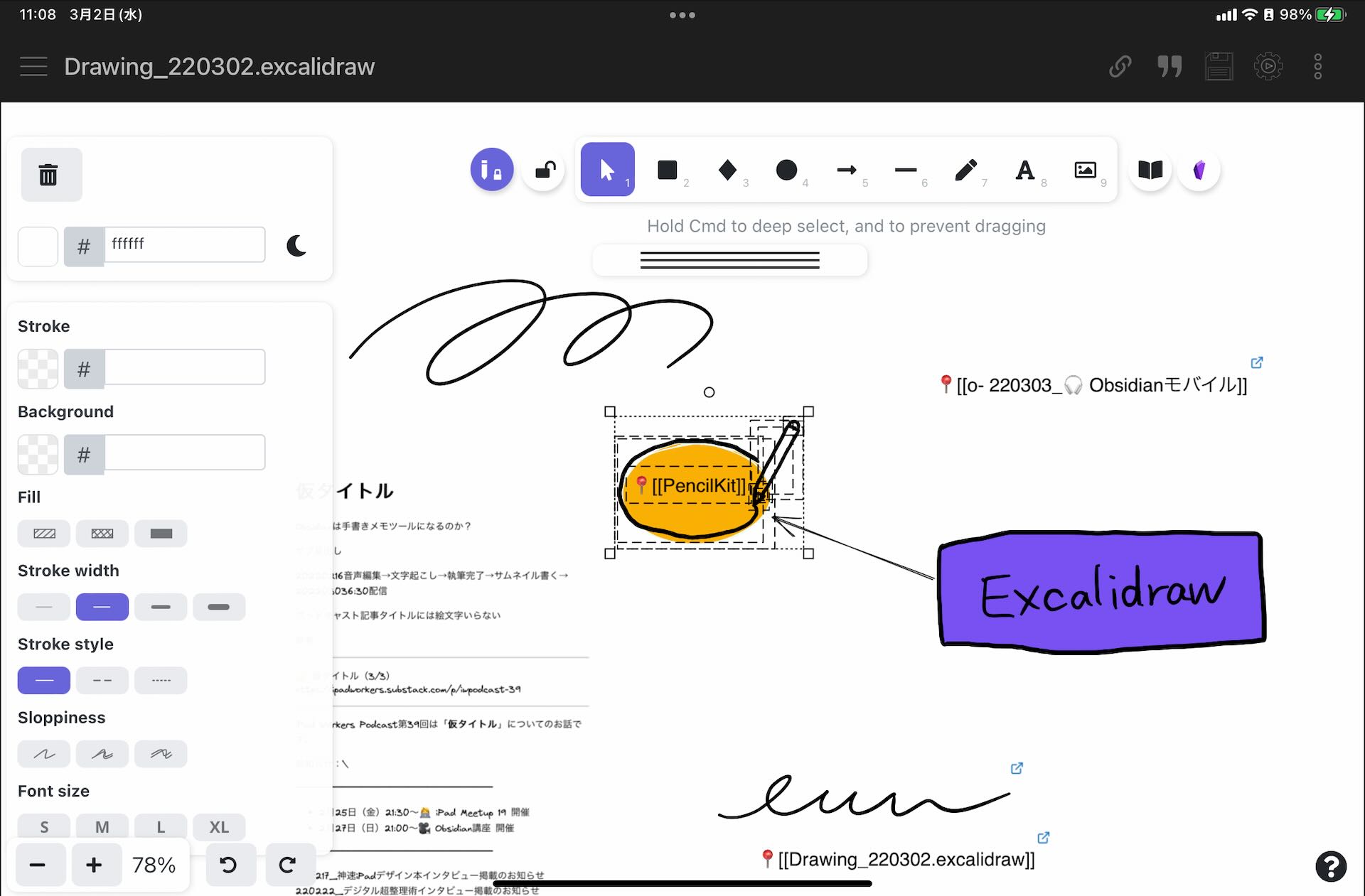Open the Obsidianモバイル external link icon
1365x896 pixels.
pos(1257,362)
